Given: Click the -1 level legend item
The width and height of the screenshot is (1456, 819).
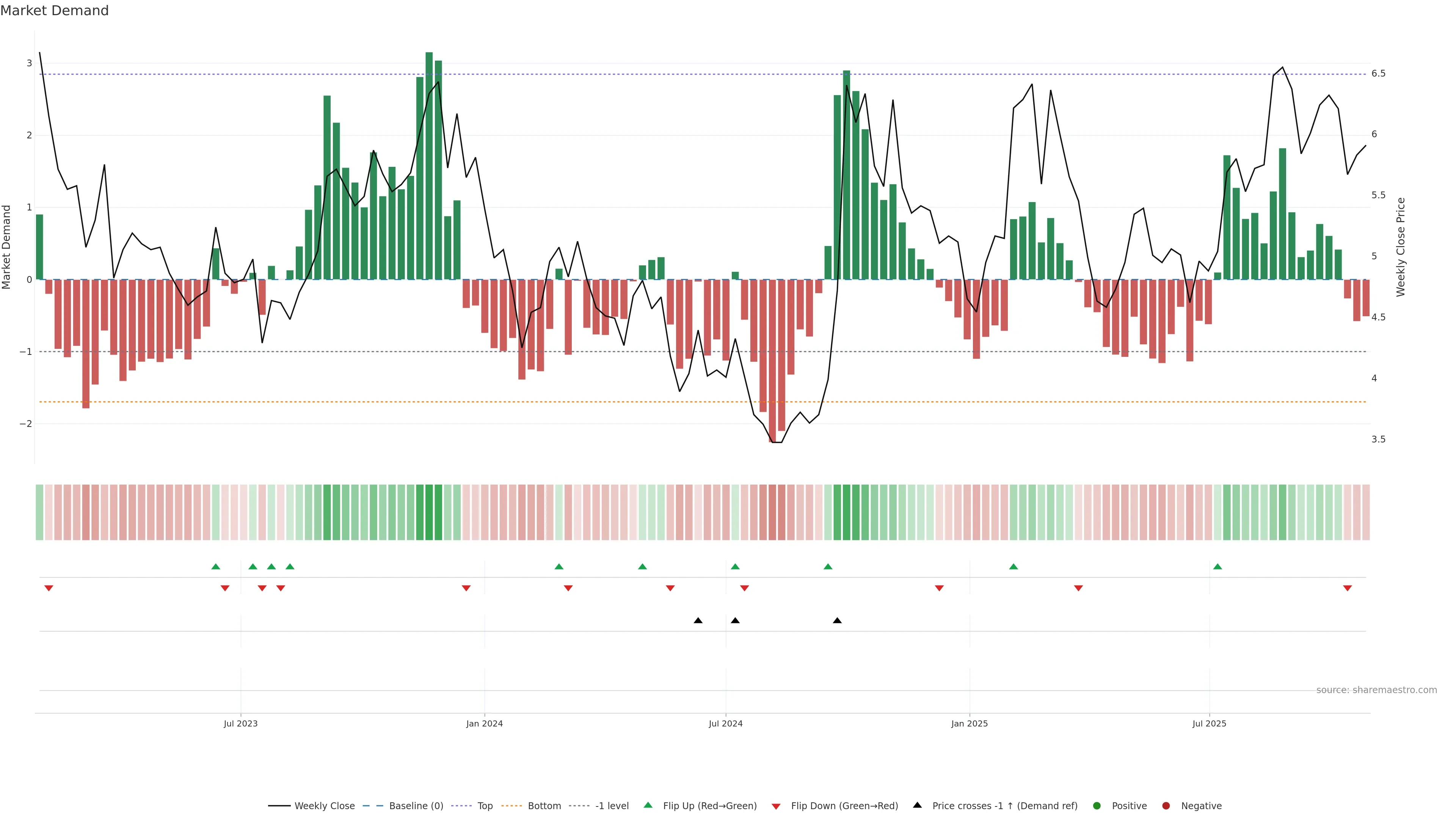Looking at the screenshot, I should pos(612,806).
